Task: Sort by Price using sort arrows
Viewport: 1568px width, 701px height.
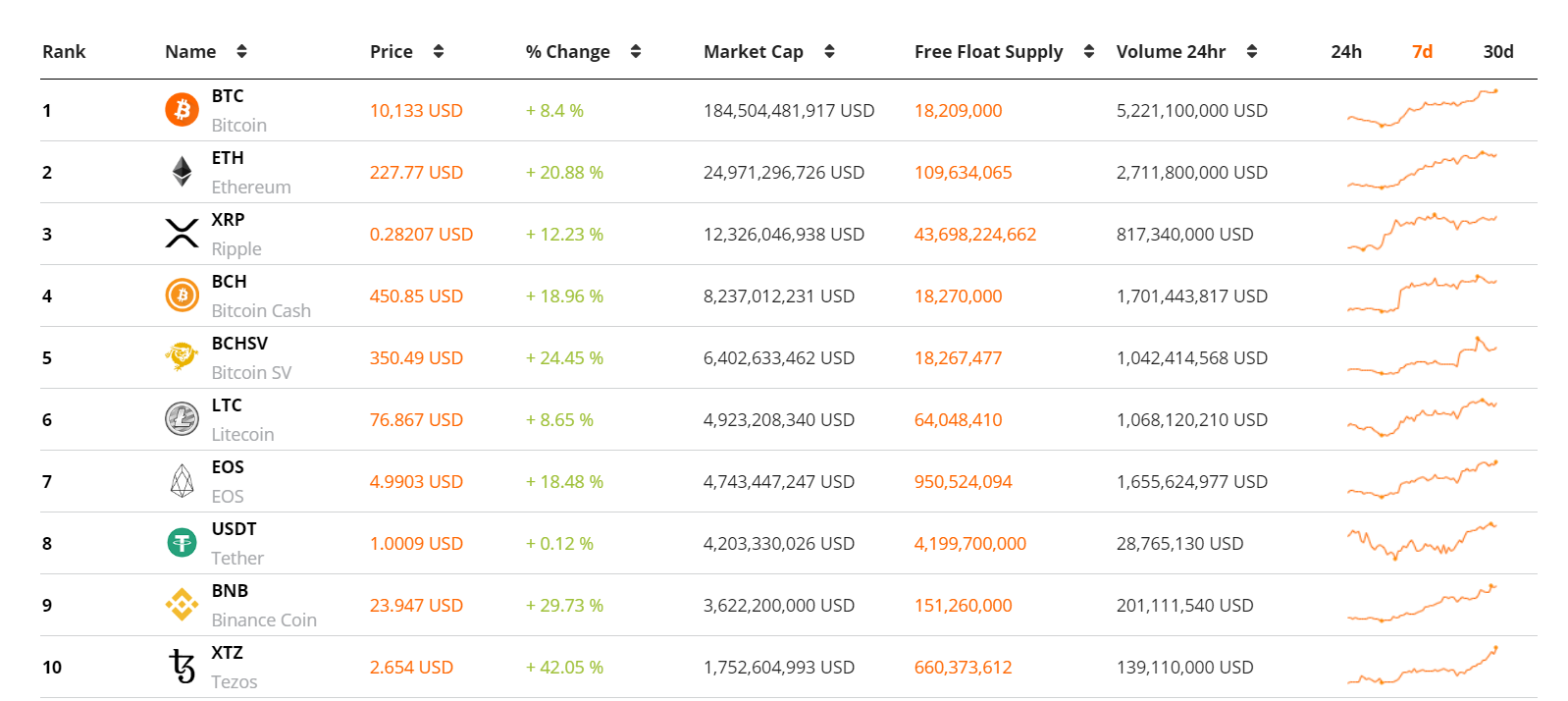Action: point(439,52)
